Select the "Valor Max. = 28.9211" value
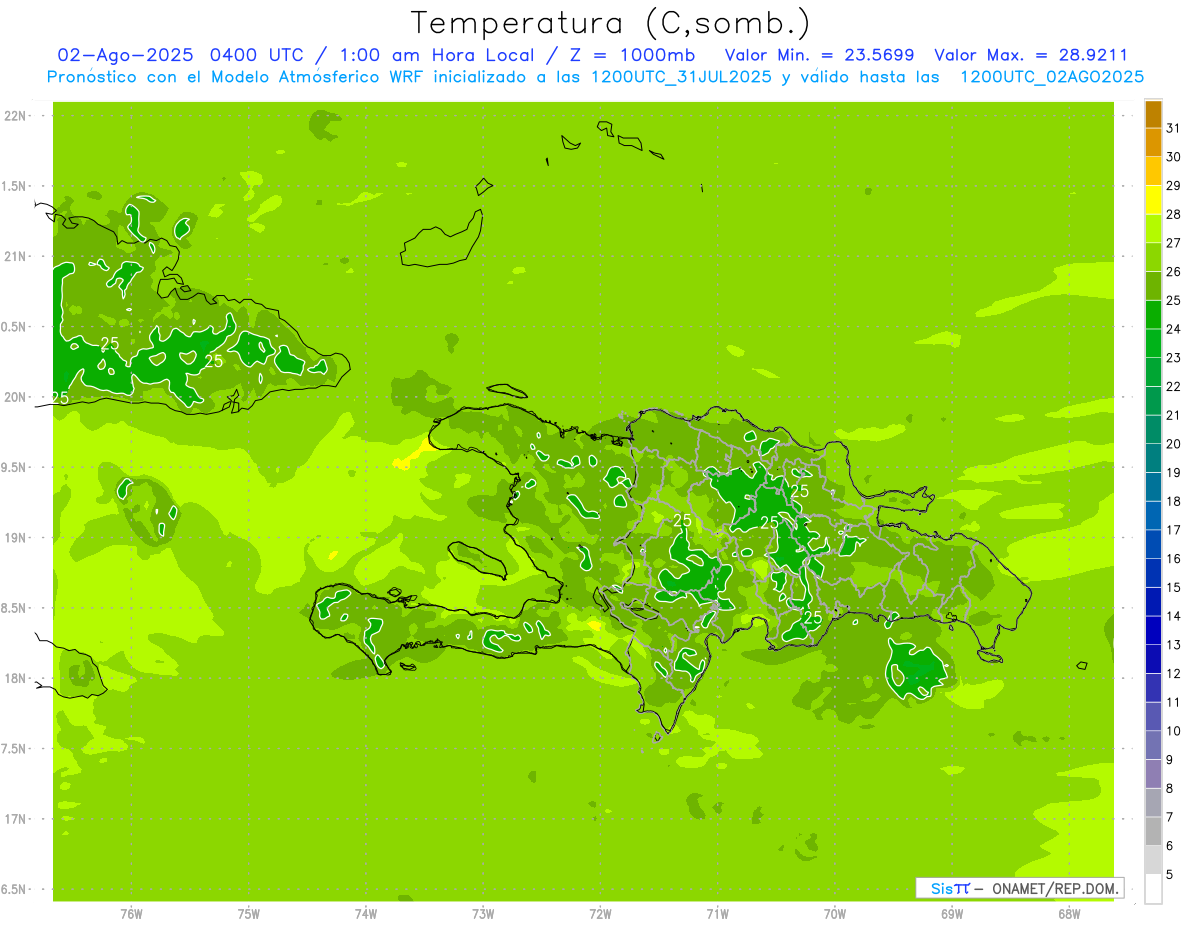 1030,55
